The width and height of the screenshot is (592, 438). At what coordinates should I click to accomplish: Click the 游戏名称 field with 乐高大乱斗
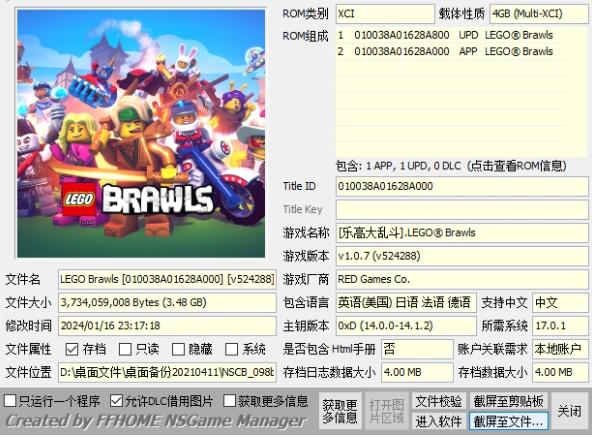click(462, 233)
